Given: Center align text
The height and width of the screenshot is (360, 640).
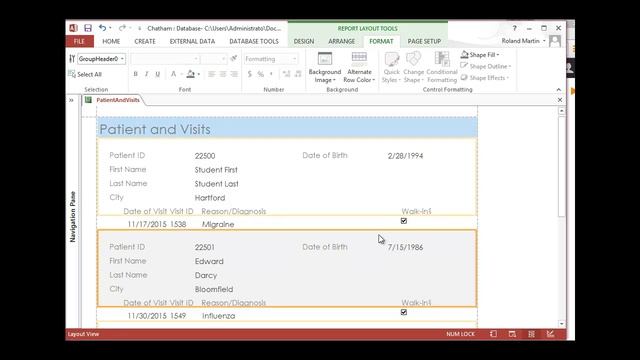Looking at the screenshot, I should [x=223, y=74].
